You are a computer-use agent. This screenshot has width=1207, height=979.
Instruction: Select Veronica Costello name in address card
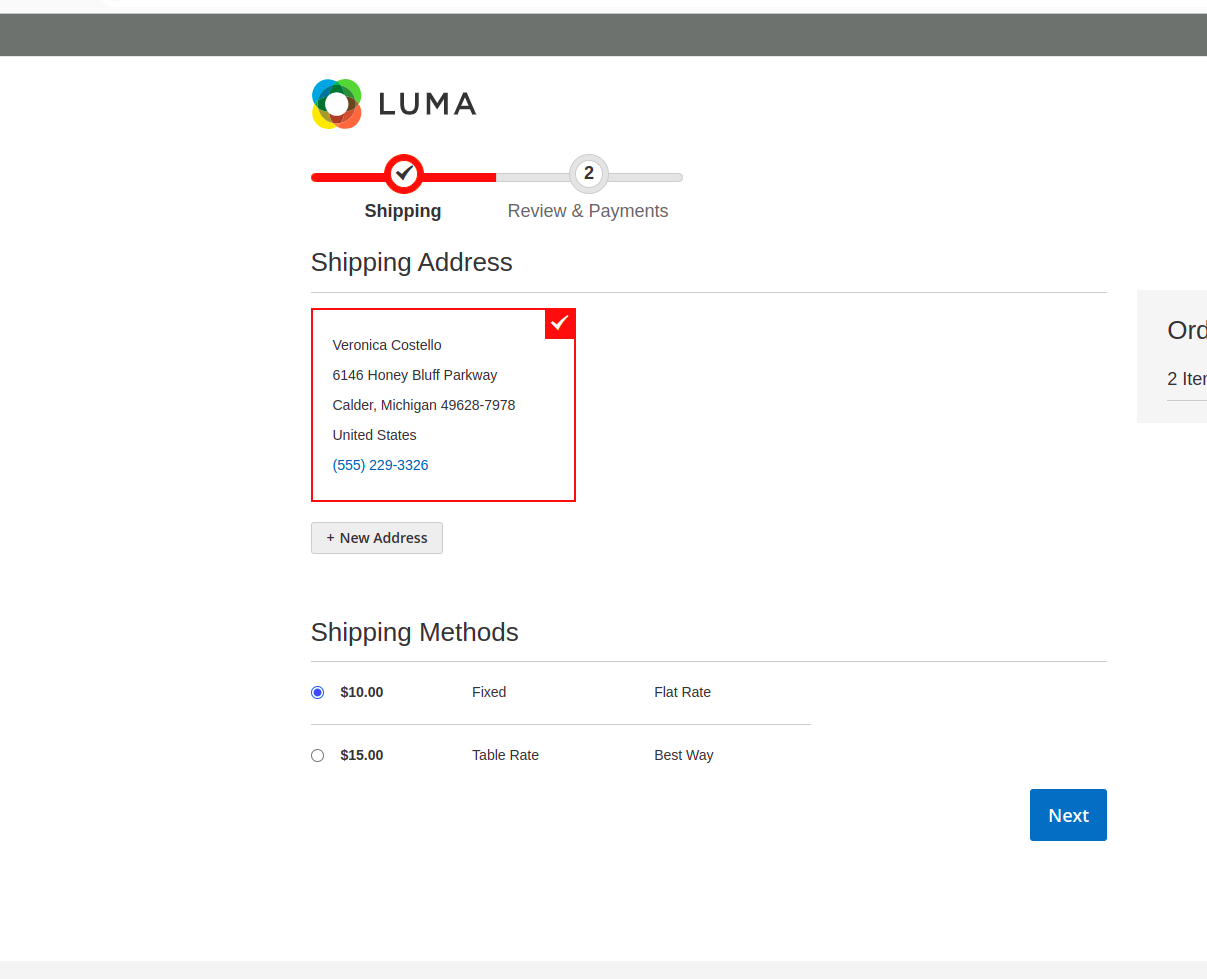click(387, 345)
